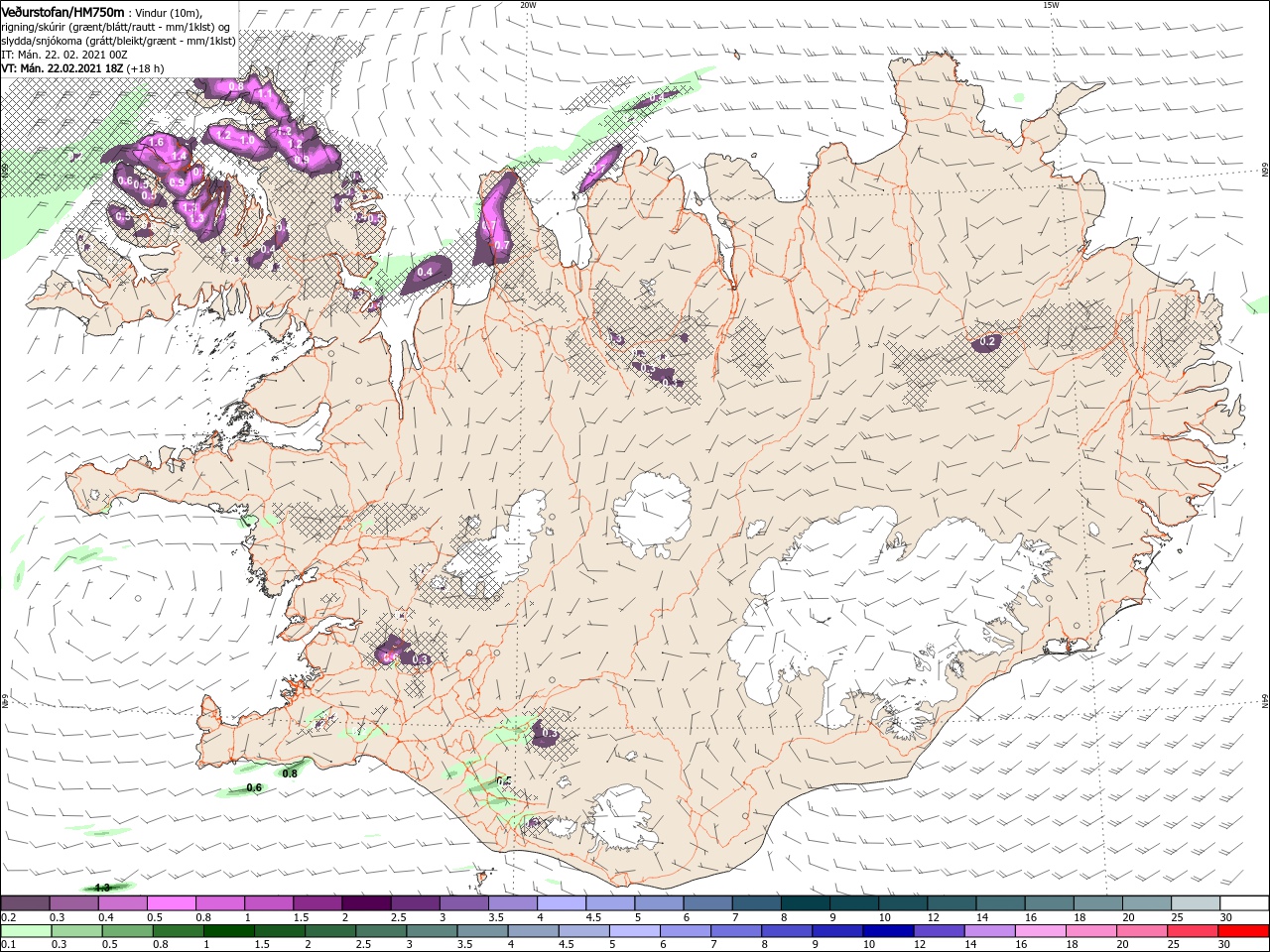Screen dimensions: 1270x952
Task: Pick rain legend swatch between 0.5 and 0.8
Action: pyautogui.click(x=128, y=931)
